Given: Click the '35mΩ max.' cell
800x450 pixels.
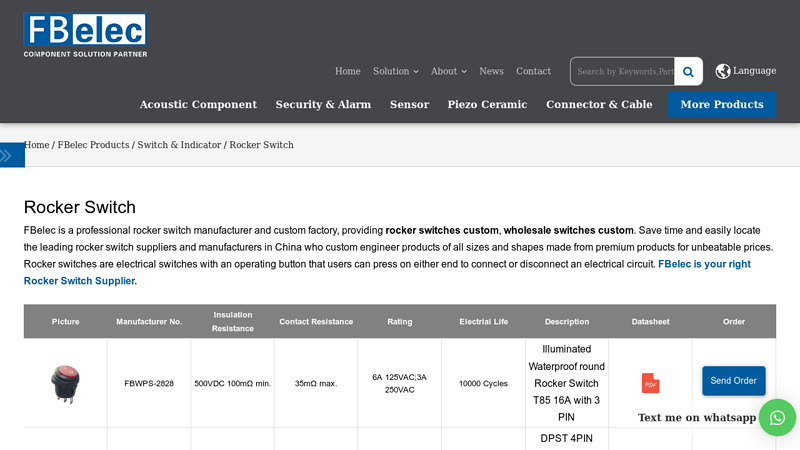Looking at the screenshot, I should point(316,383).
